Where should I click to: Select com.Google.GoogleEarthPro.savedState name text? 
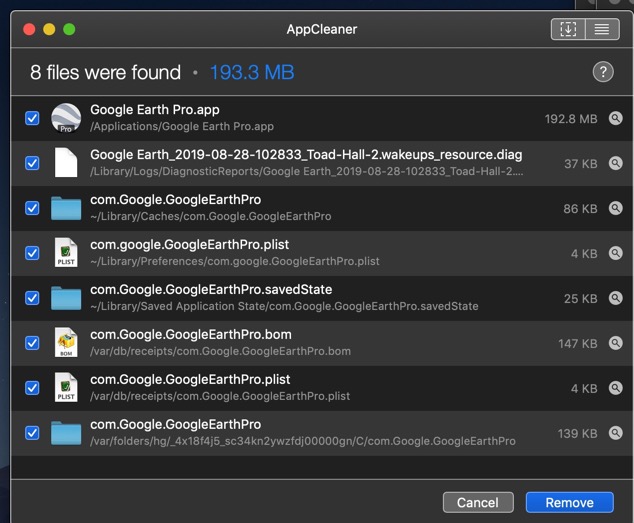(x=211, y=290)
